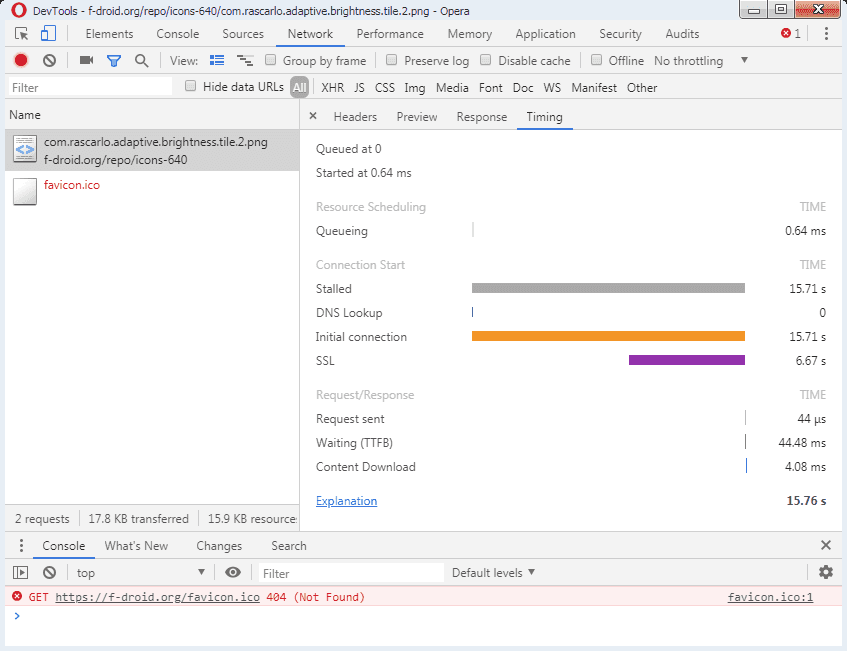
Task: Click the grey Stalled timing bar
Action: [608, 288]
